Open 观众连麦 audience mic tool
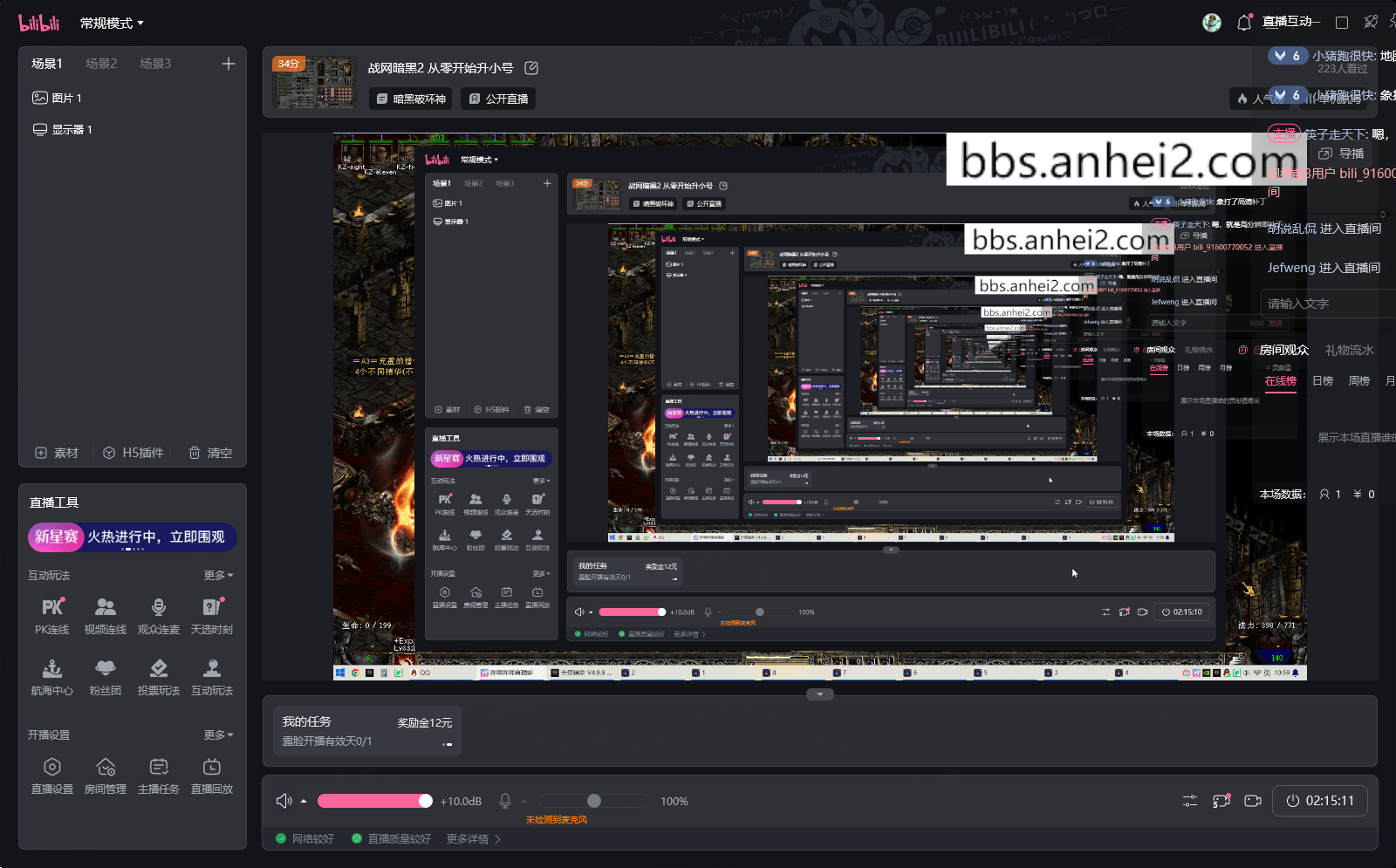Viewport: 1396px width, 868px height. point(159,616)
